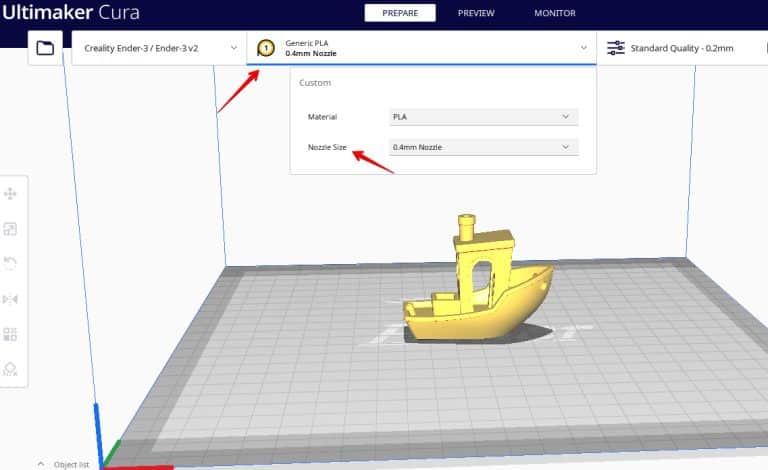Open Standard Quality - 0.2mm print settings
Image resolution: width=768 pixels, height=470 pixels.
[x=682, y=48]
